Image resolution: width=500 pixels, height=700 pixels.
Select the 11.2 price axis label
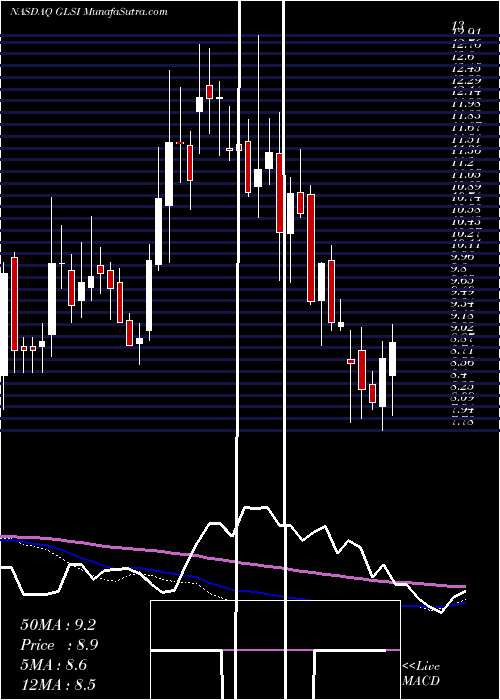point(462,163)
